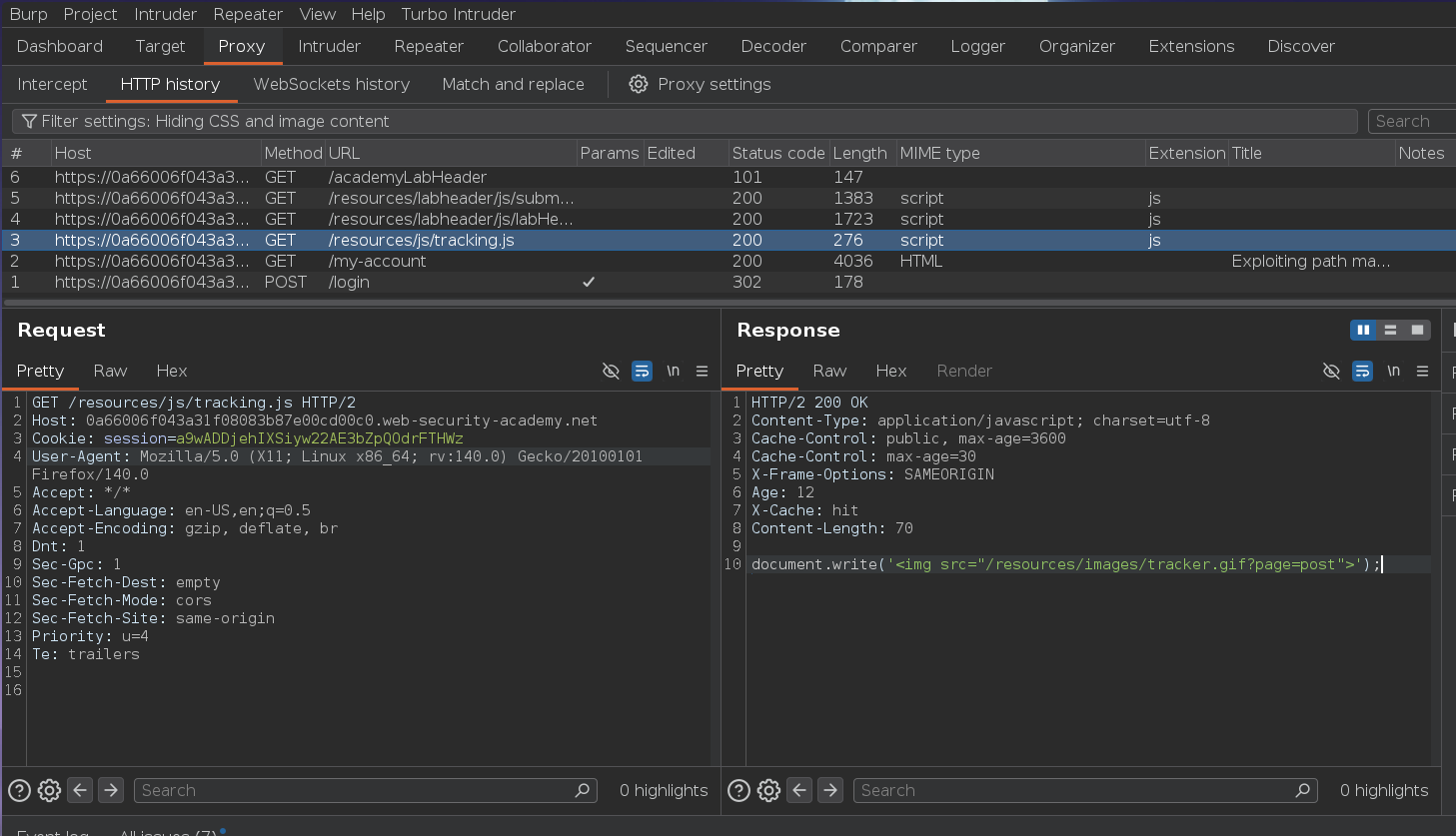Toggle hide non-printable chars in Request panel
The height and width of the screenshot is (836, 1456).
pos(611,371)
